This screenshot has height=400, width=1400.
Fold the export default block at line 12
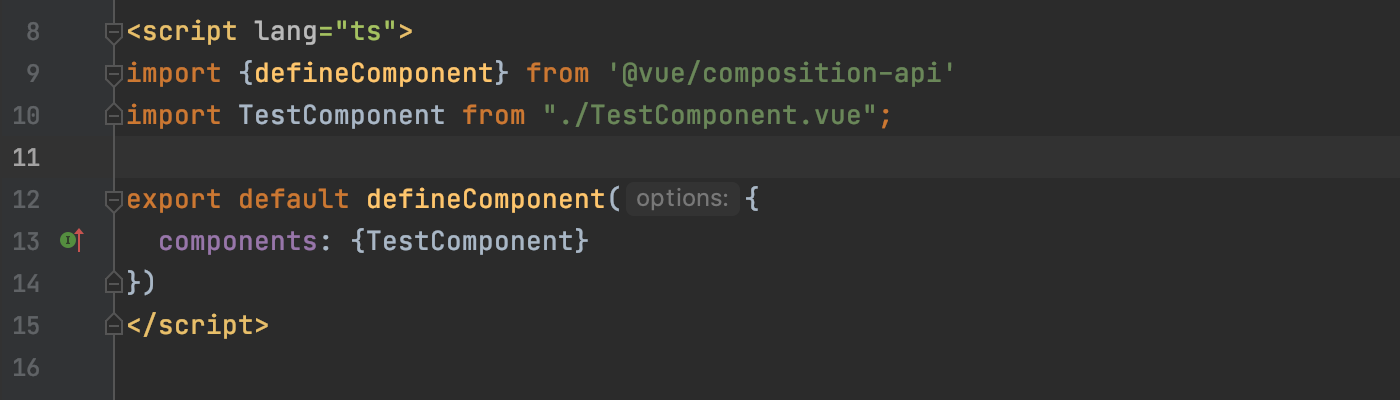coord(114,199)
